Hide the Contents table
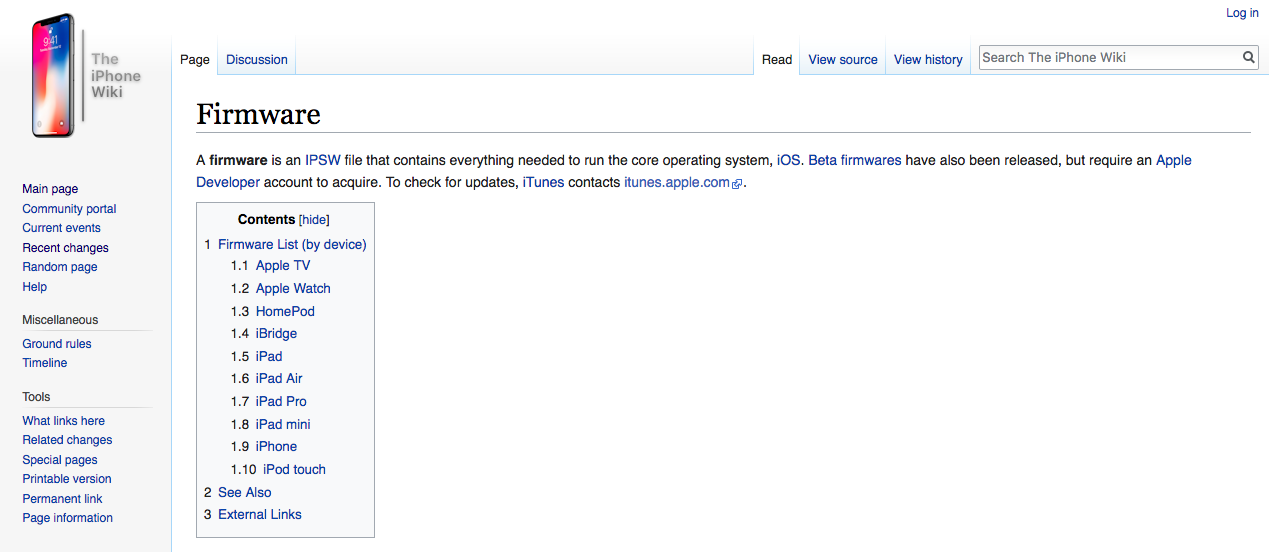This screenshot has width=1269, height=552. tap(314, 220)
